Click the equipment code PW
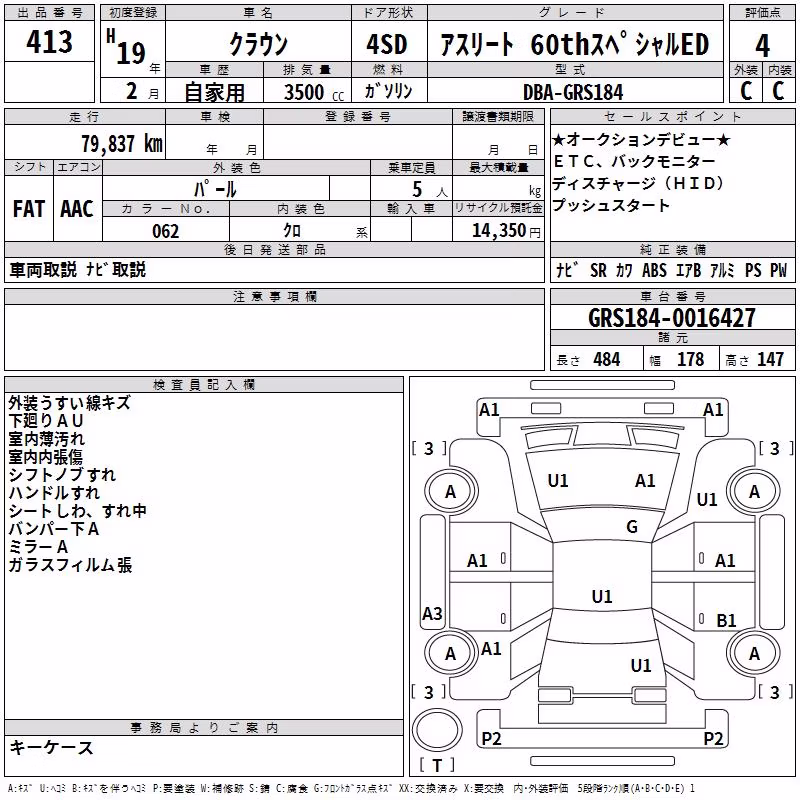The height and width of the screenshot is (800, 800). tap(778, 270)
